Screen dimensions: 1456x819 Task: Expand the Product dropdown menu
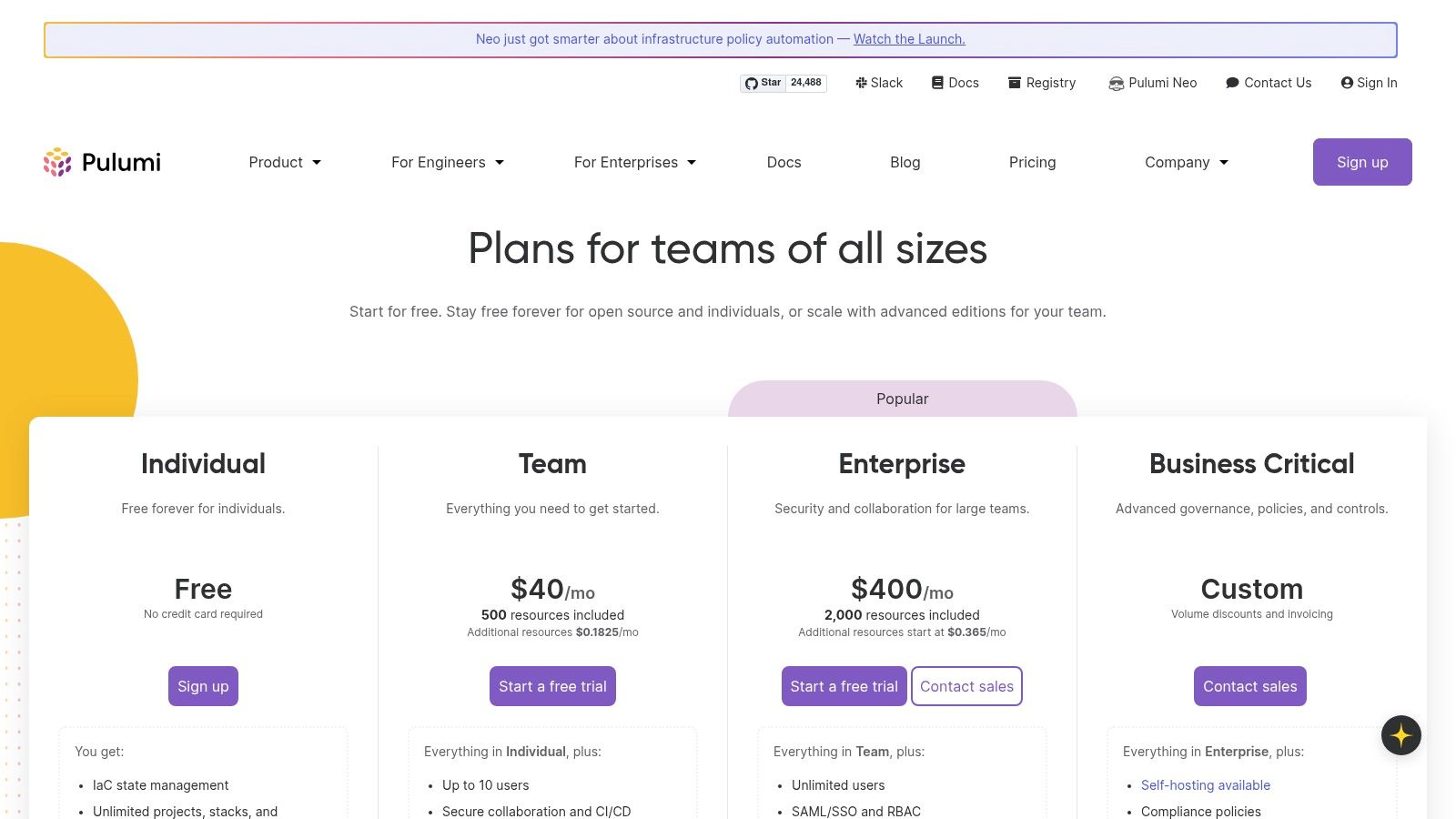pos(285,162)
